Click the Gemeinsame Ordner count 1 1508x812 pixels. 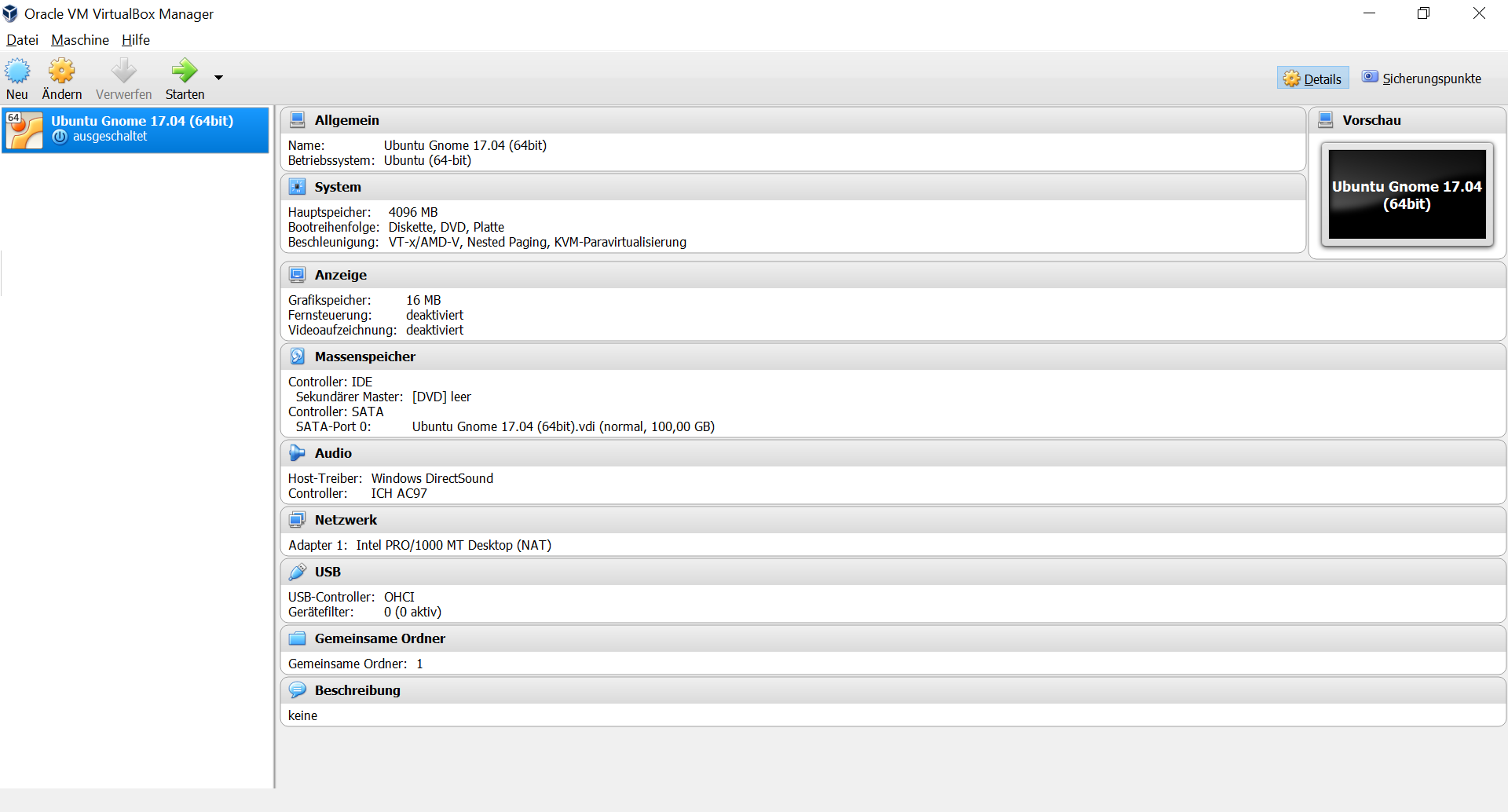[419, 664]
